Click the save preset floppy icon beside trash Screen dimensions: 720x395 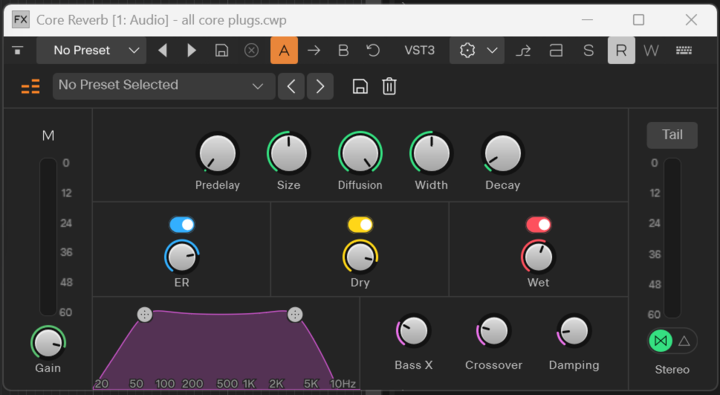(x=360, y=86)
